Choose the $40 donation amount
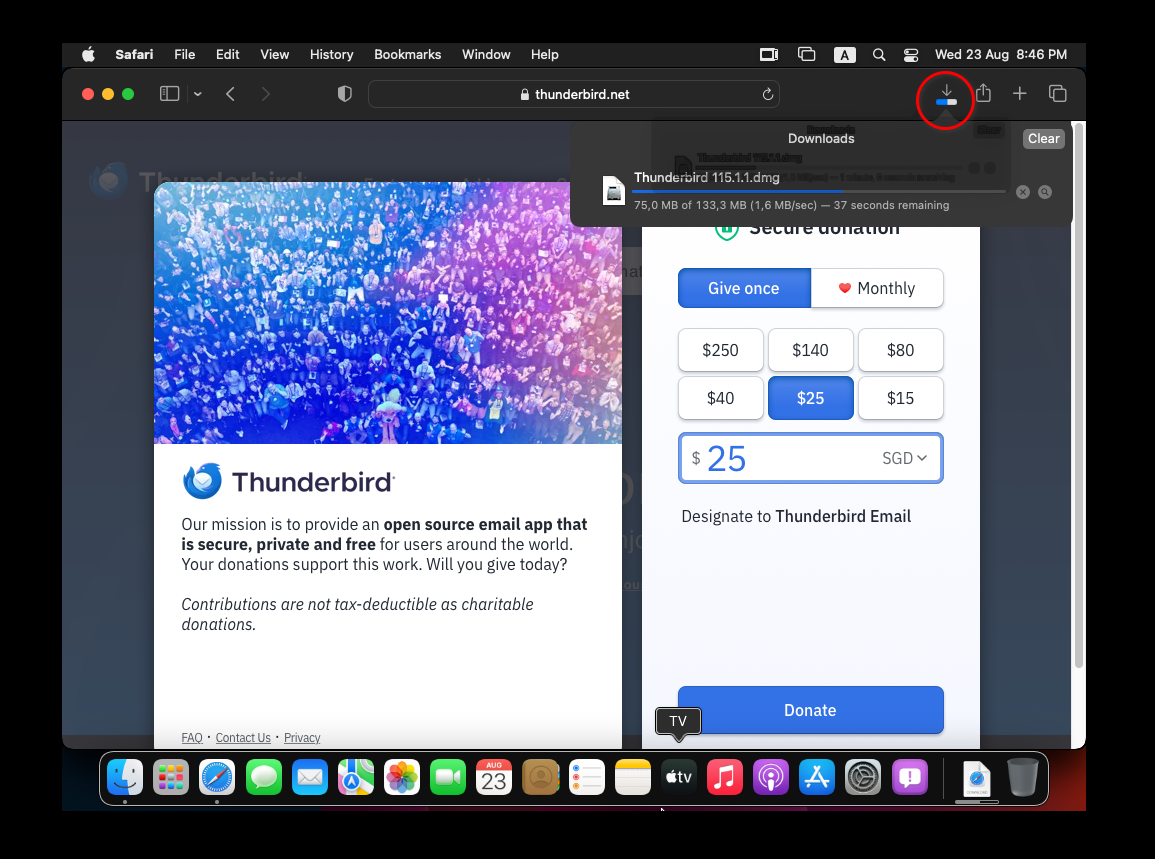Viewport: 1155px width, 859px height. 720,398
